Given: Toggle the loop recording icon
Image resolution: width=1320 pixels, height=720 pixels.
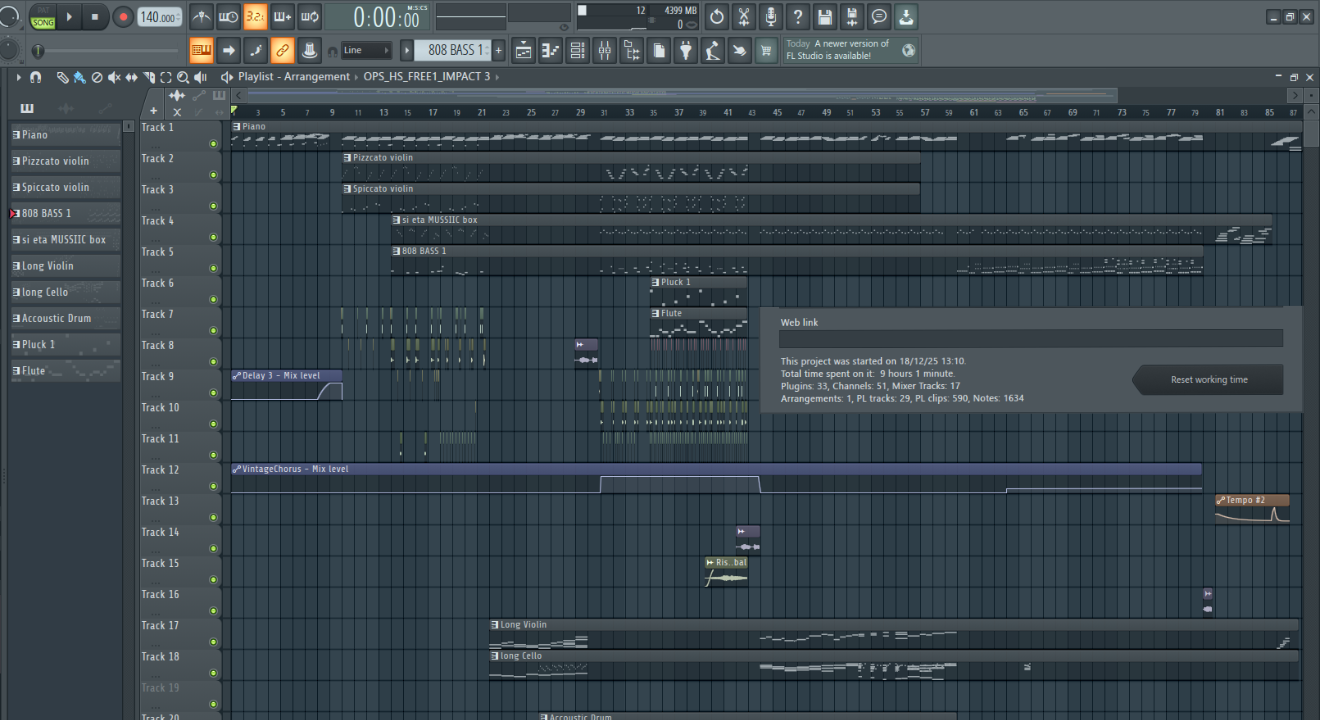Looking at the screenshot, I should (309, 16).
